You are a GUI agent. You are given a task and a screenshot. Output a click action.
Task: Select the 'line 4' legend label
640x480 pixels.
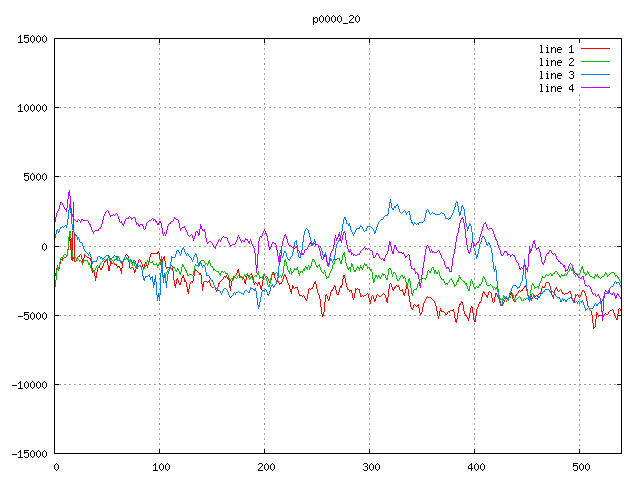click(557, 88)
